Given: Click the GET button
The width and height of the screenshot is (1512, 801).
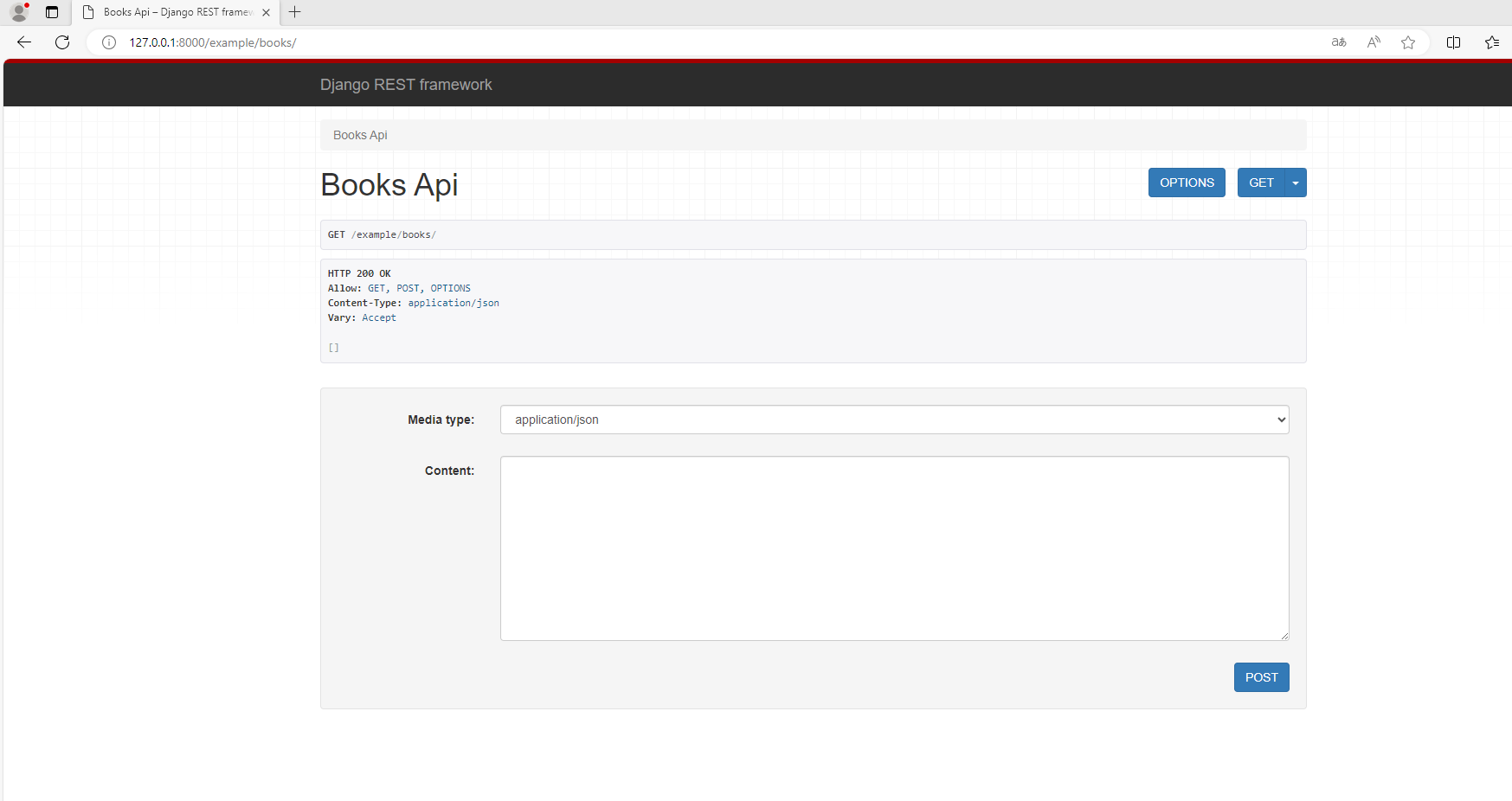Looking at the screenshot, I should coord(1261,183).
